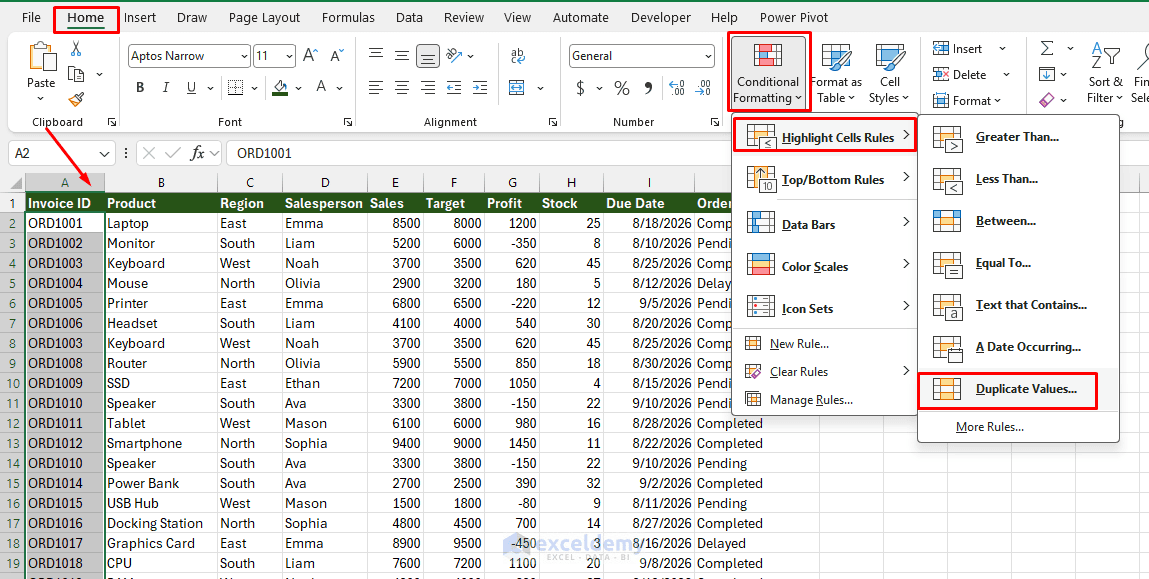The image size is (1149, 579).
Task: Open Manage Rules option
Action: pyautogui.click(x=825, y=399)
